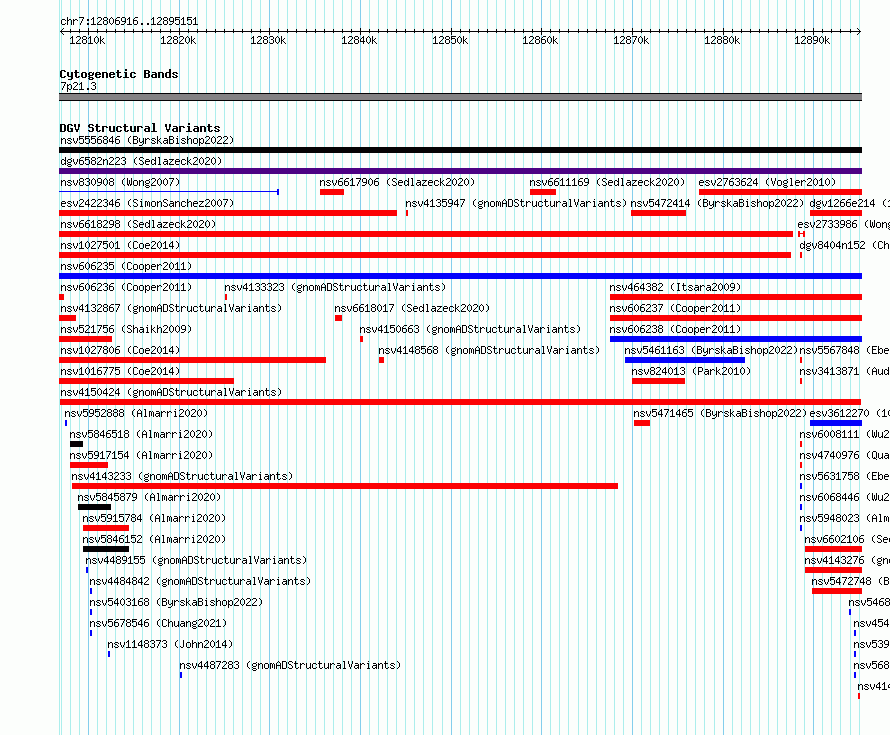Click nsv5403168 (ByrskaBishop2022) label
890x735 pixels.
point(176,602)
